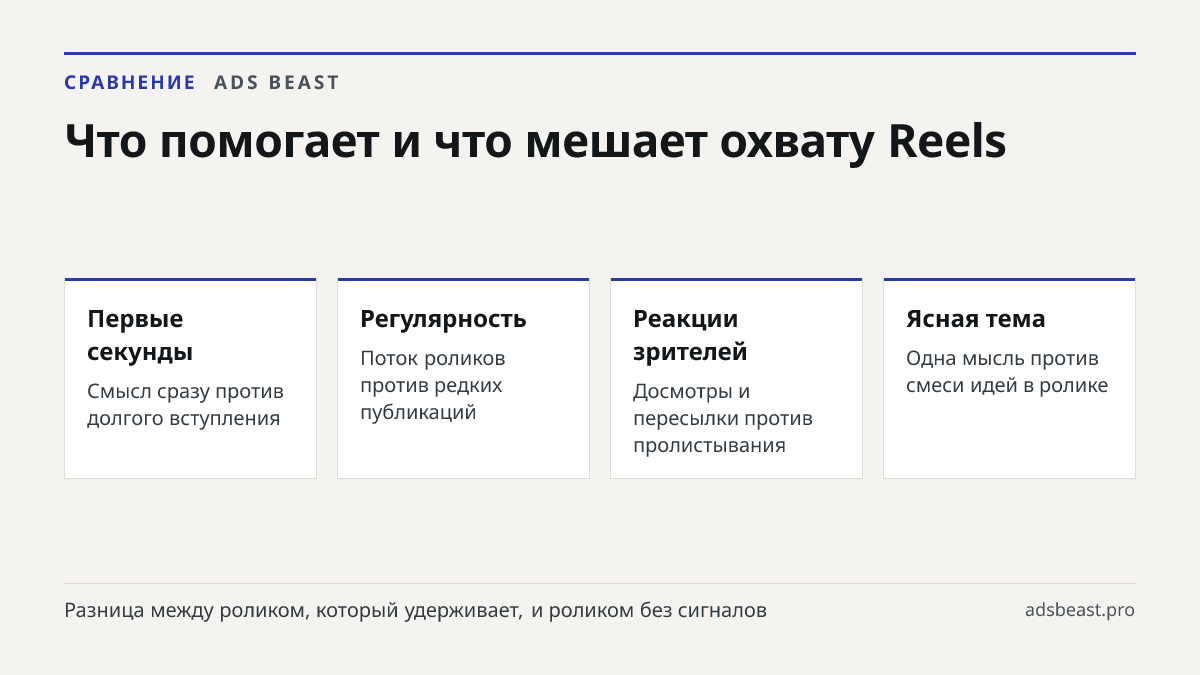Open the adsbeast.pro link in the footer

click(1080, 610)
